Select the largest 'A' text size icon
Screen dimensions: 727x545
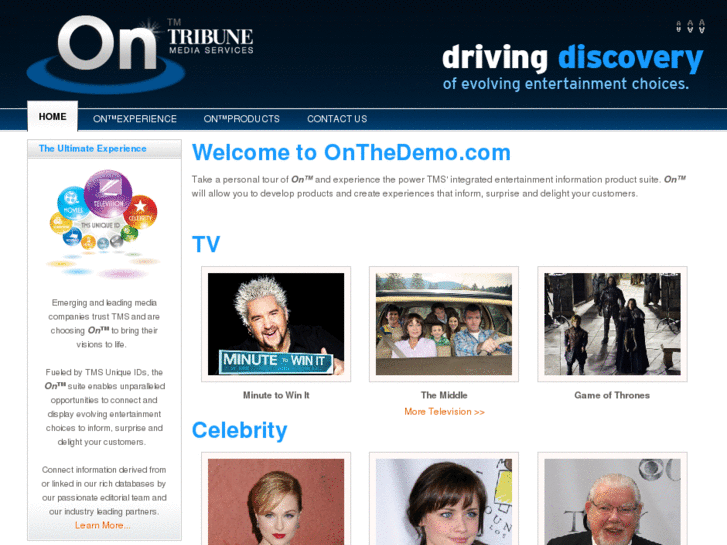pyautogui.click(x=702, y=26)
